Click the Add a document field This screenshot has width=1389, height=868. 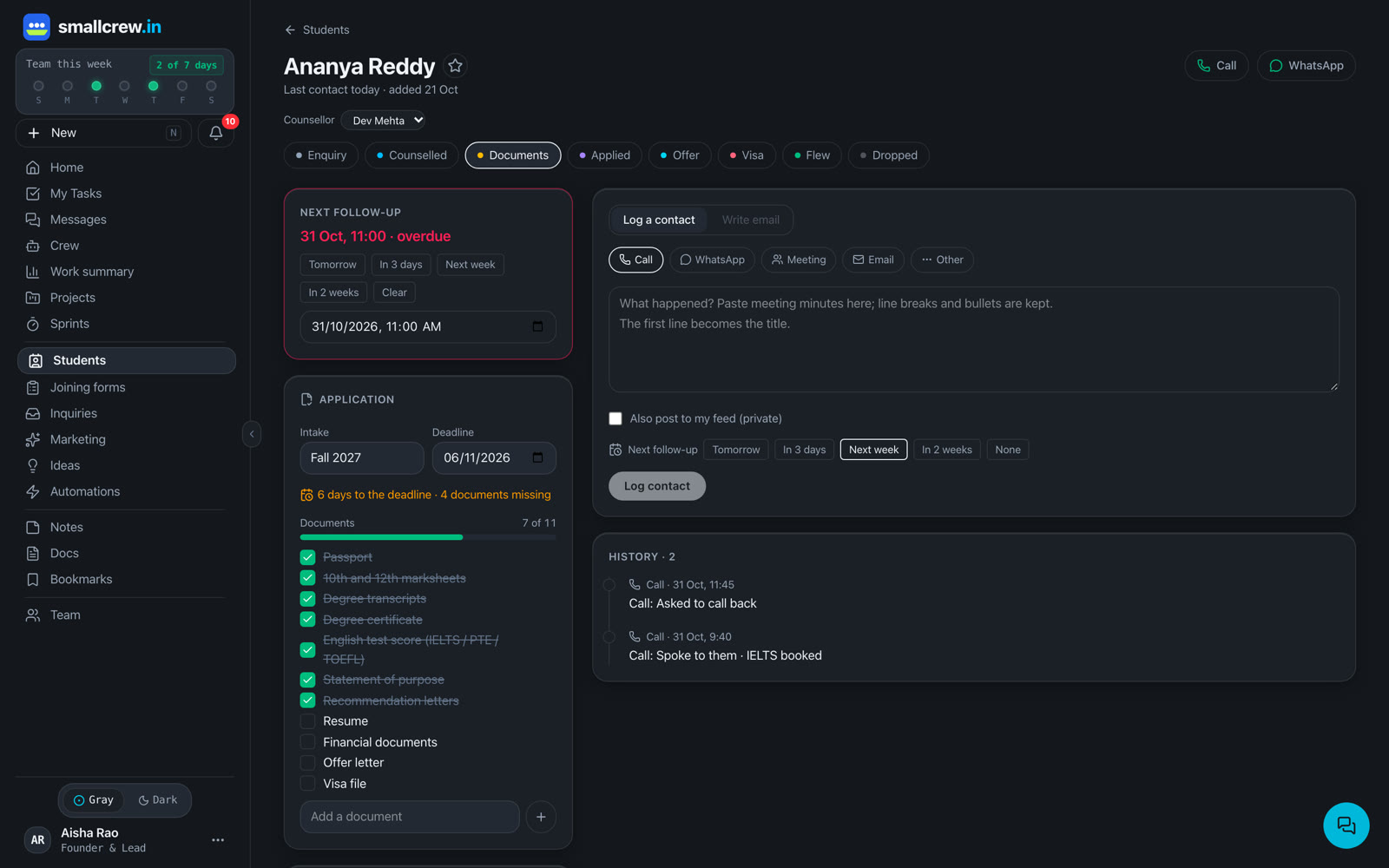[410, 817]
